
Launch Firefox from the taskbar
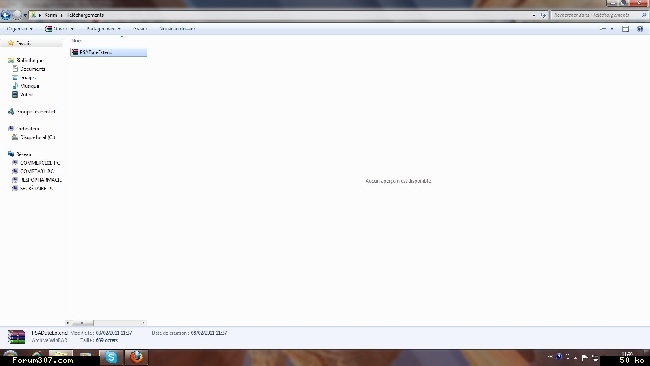pos(136,357)
